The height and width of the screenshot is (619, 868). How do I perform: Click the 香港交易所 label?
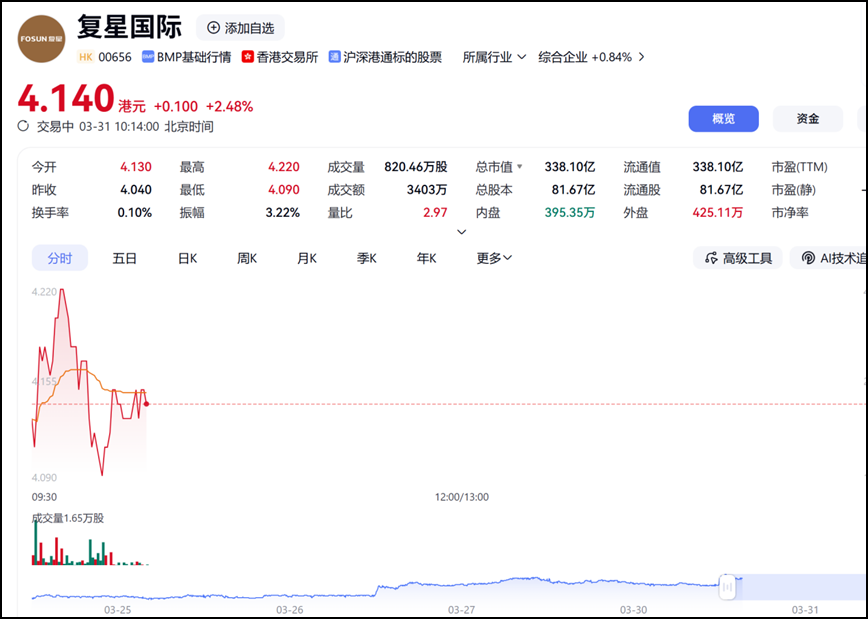[x=287, y=57]
